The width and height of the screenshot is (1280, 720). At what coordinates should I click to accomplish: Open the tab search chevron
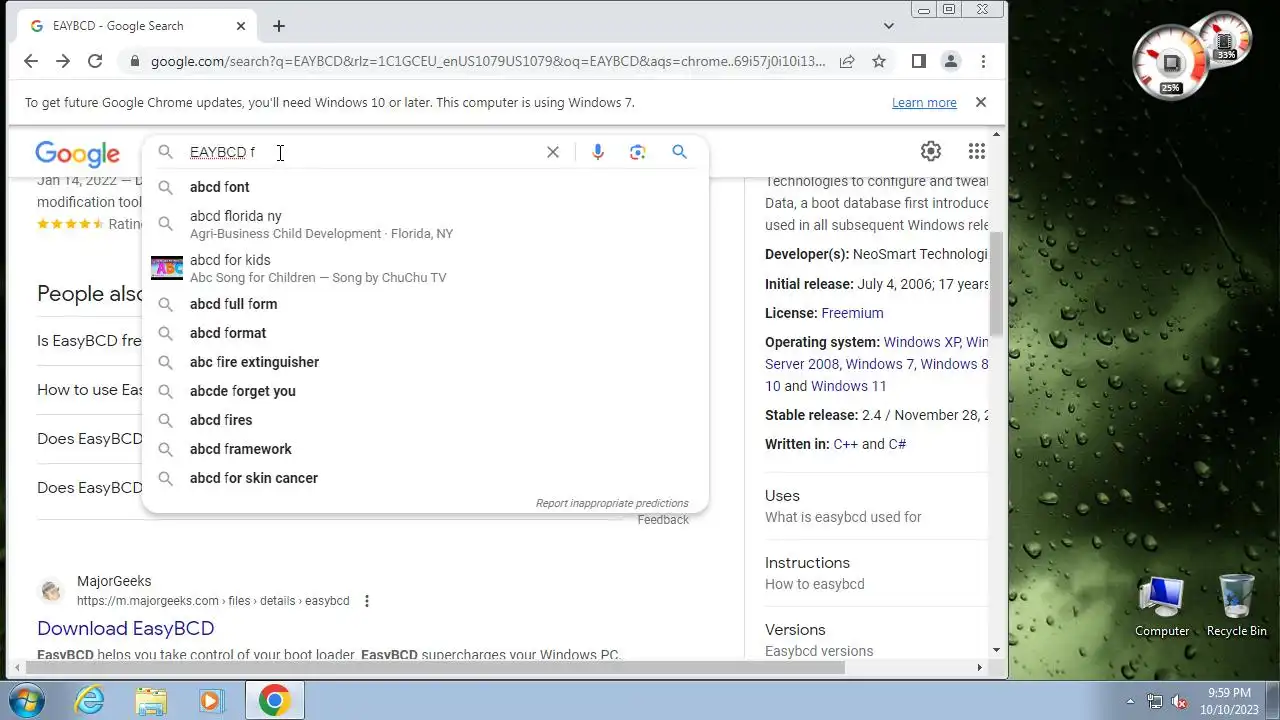[x=889, y=26]
